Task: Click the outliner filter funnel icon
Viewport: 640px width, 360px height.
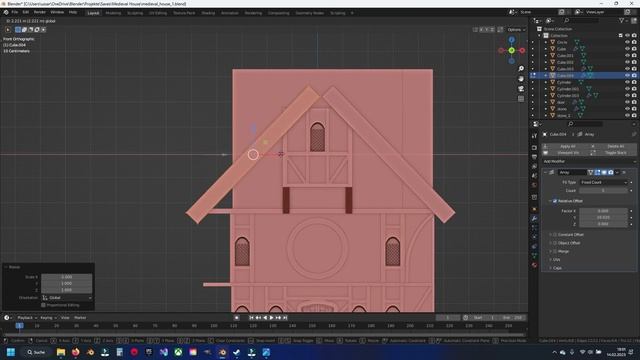Action: click(x=622, y=20)
